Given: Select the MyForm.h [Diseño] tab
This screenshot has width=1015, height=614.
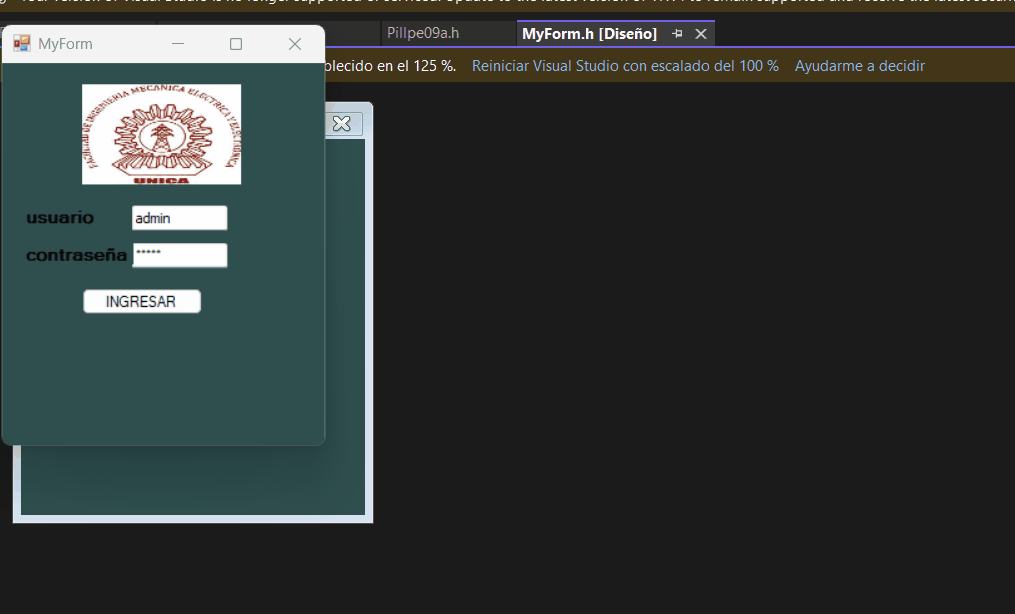Looking at the screenshot, I should click(589, 34).
